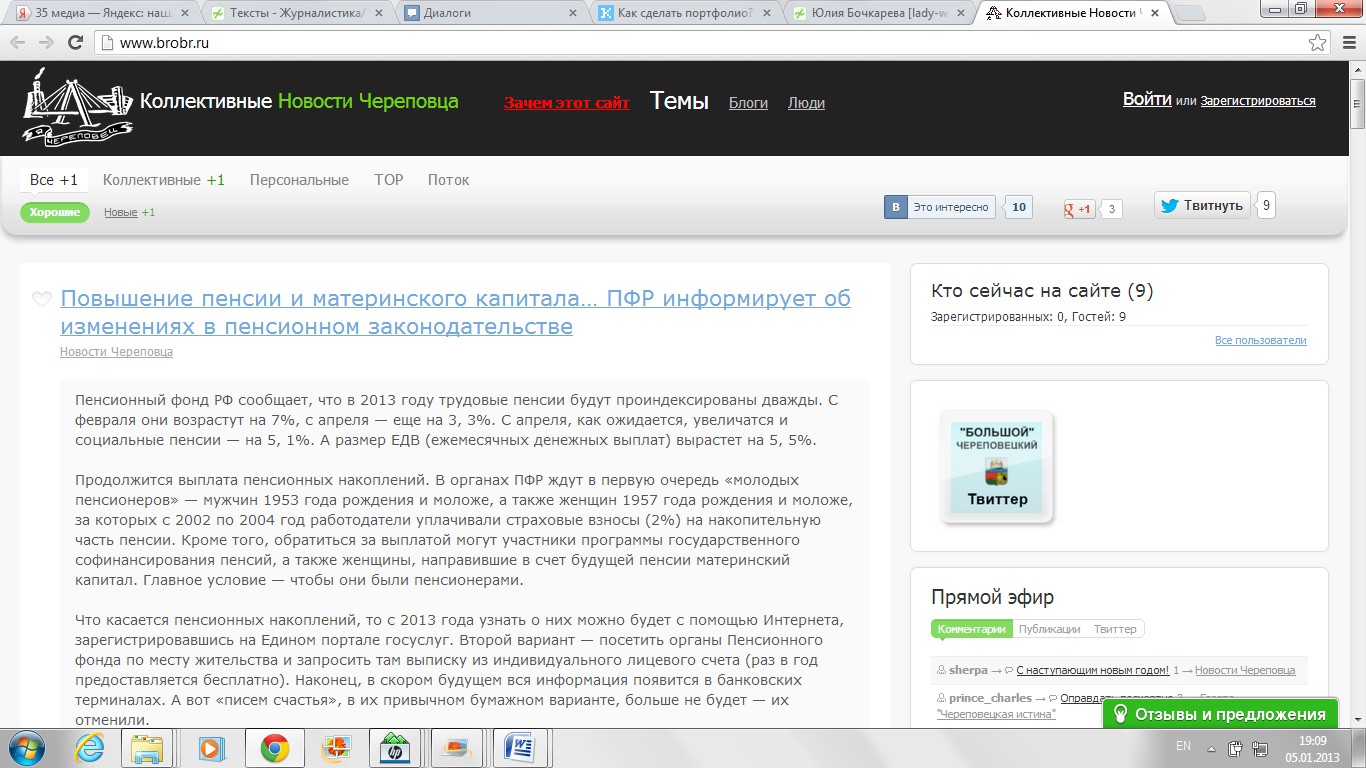The width and height of the screenshot is (1366, 768).
Task: Open Windows Explorer folder on the taskbar
Action: 148,748
